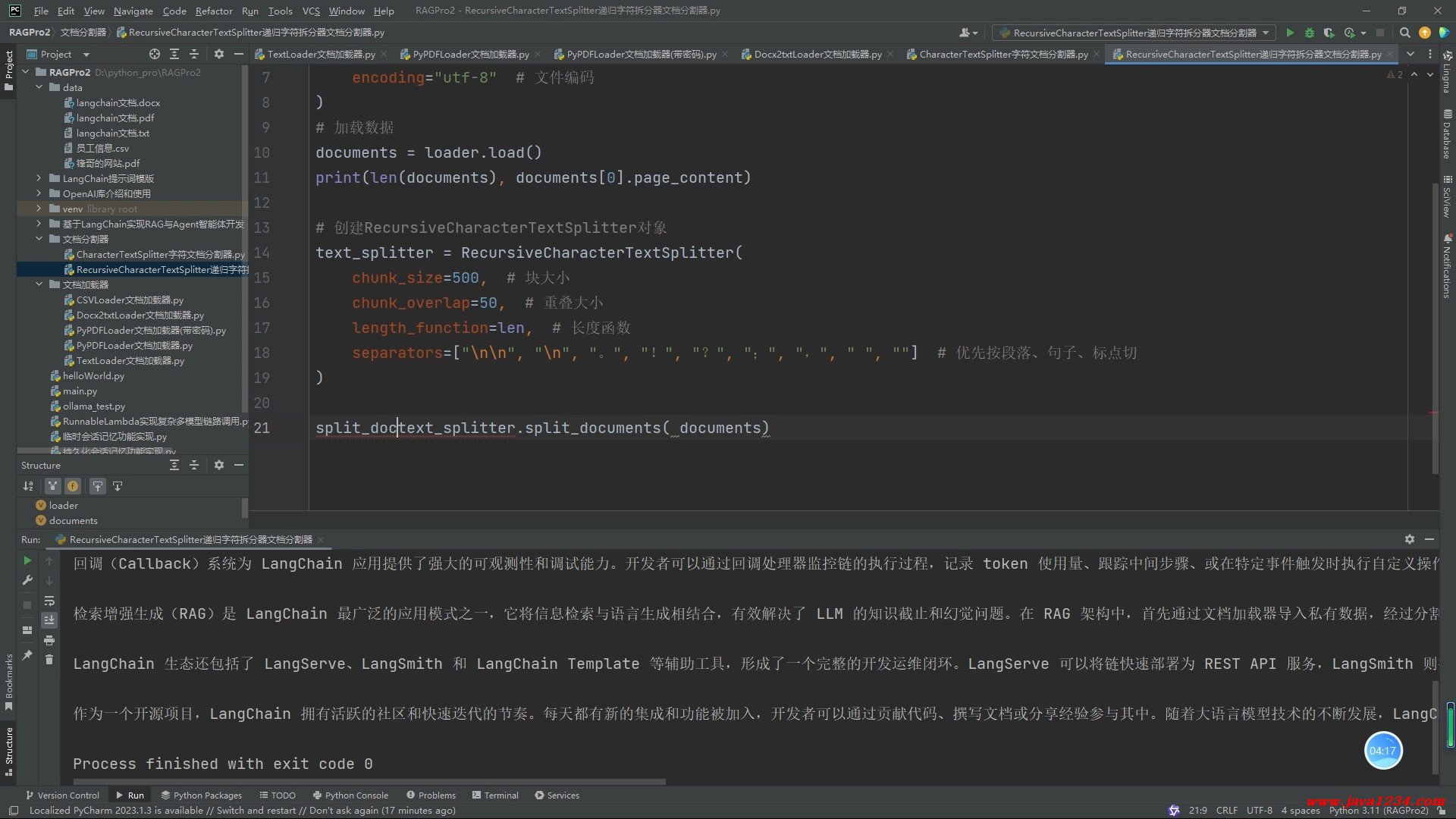1456x819 pixels.
Task: Open the Project panel settings gear
Action: (219, 54)
